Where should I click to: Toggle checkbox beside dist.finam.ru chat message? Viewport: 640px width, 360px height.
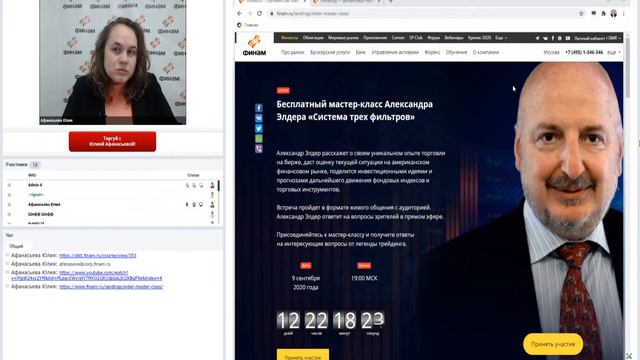[x=7, y=255]
